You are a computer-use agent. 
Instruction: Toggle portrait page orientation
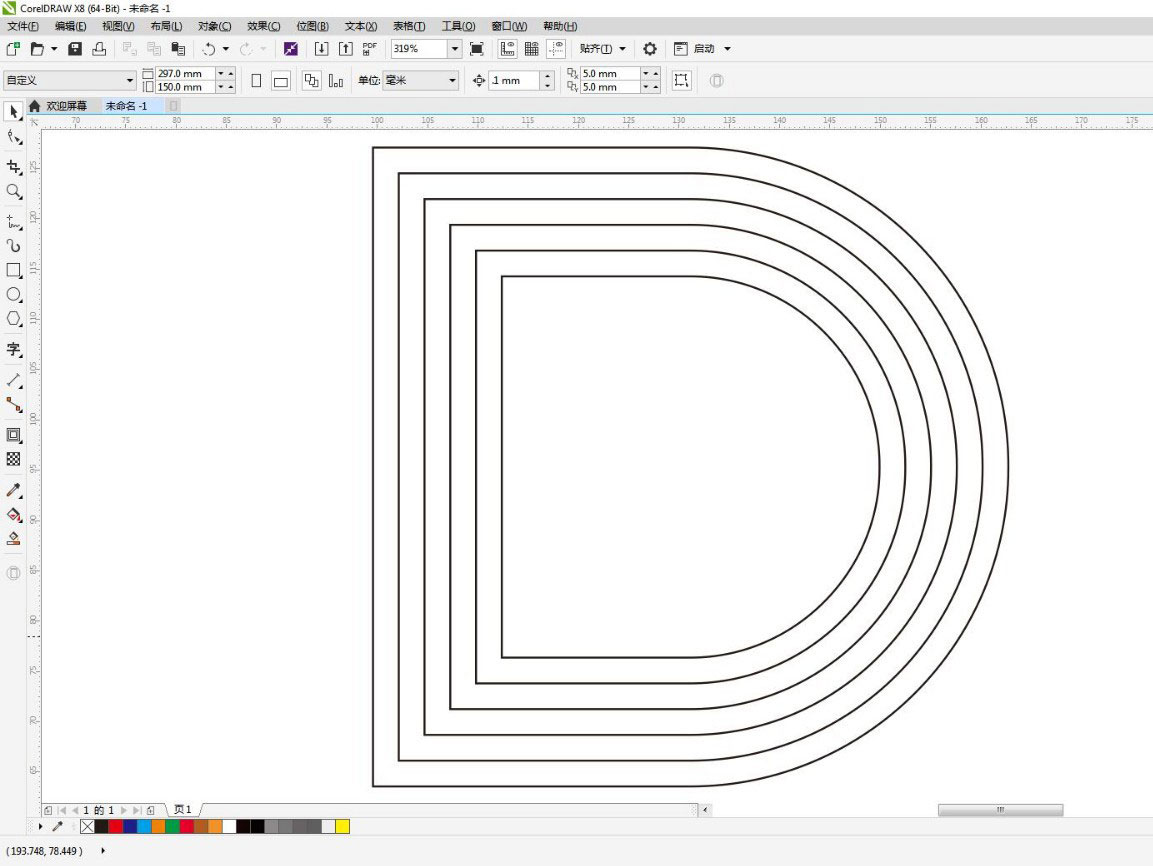coord(255,80)
